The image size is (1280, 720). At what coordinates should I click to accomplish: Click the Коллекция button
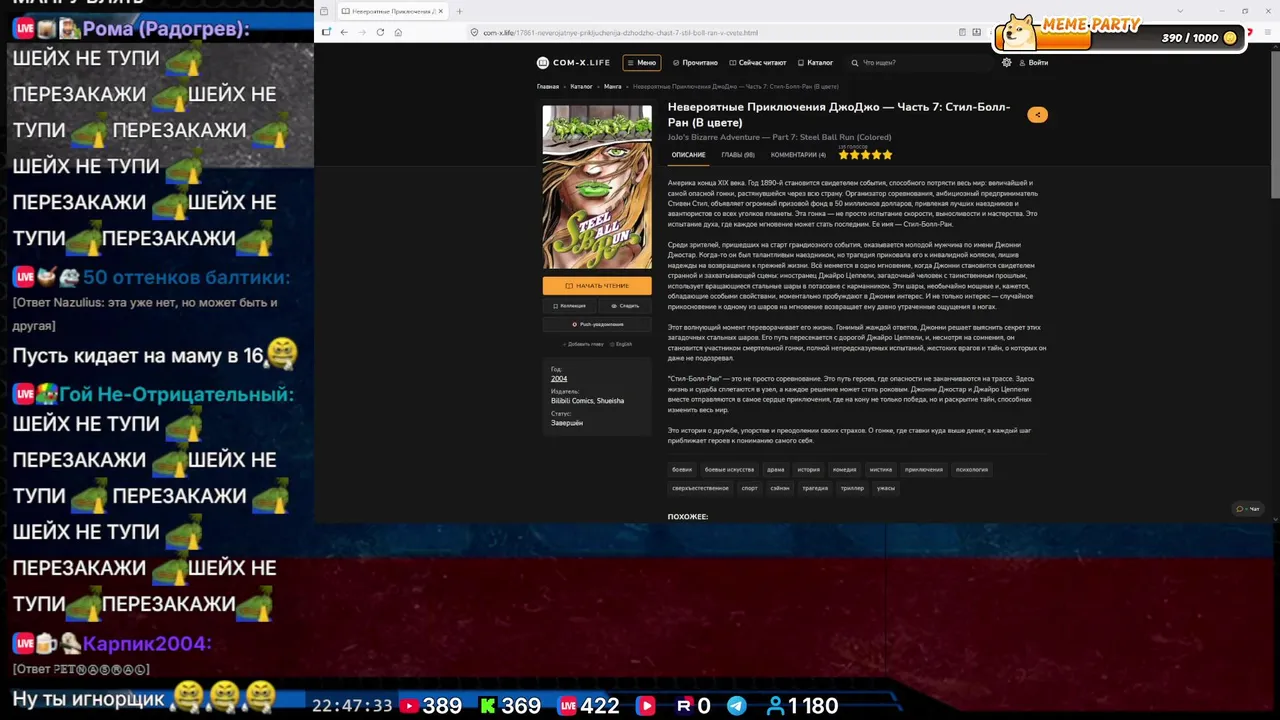coord(569,306)
